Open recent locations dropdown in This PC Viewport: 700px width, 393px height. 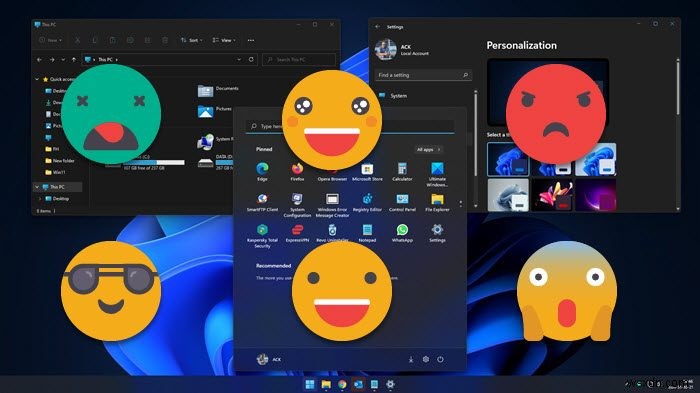click(x=63, y=59)
